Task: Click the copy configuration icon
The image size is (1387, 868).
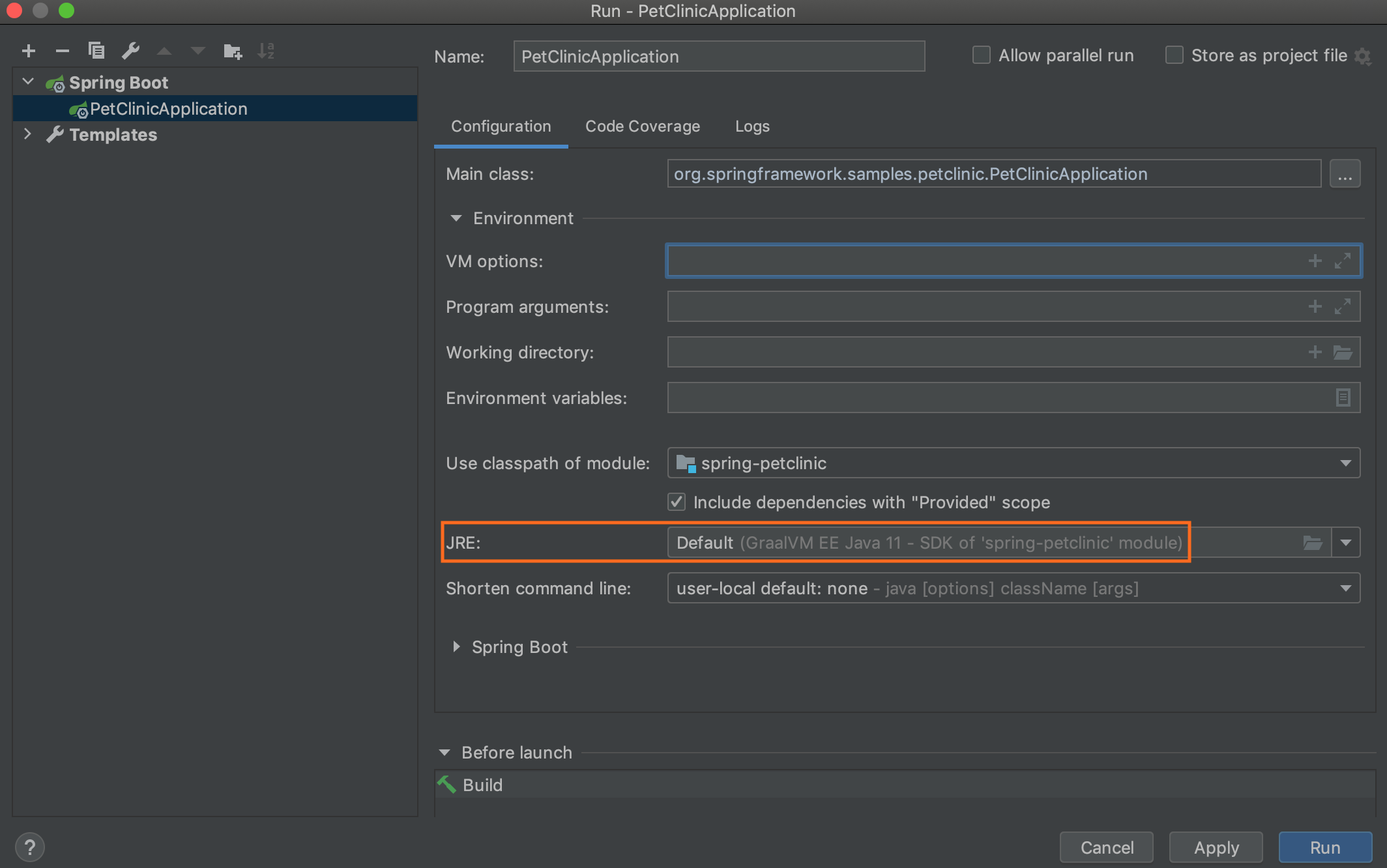Action: (x=96, y=51)
